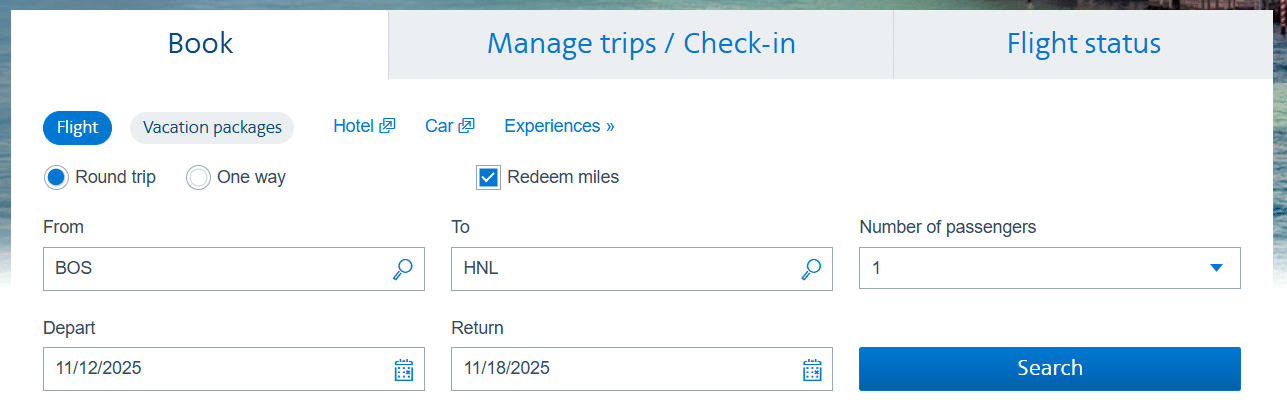Click the From field containing BOS

point(234,269)
